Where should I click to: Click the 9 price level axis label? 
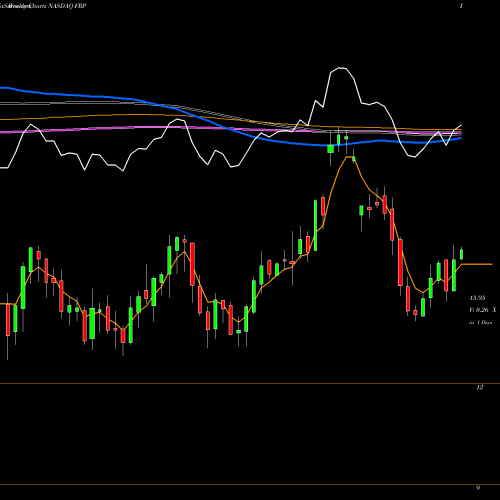click(478, 488)
